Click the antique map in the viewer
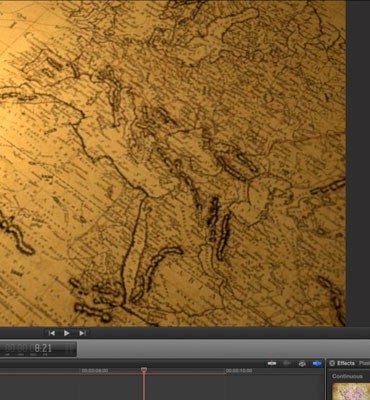This screenshot has width=370, height=400. pos(173,163)
